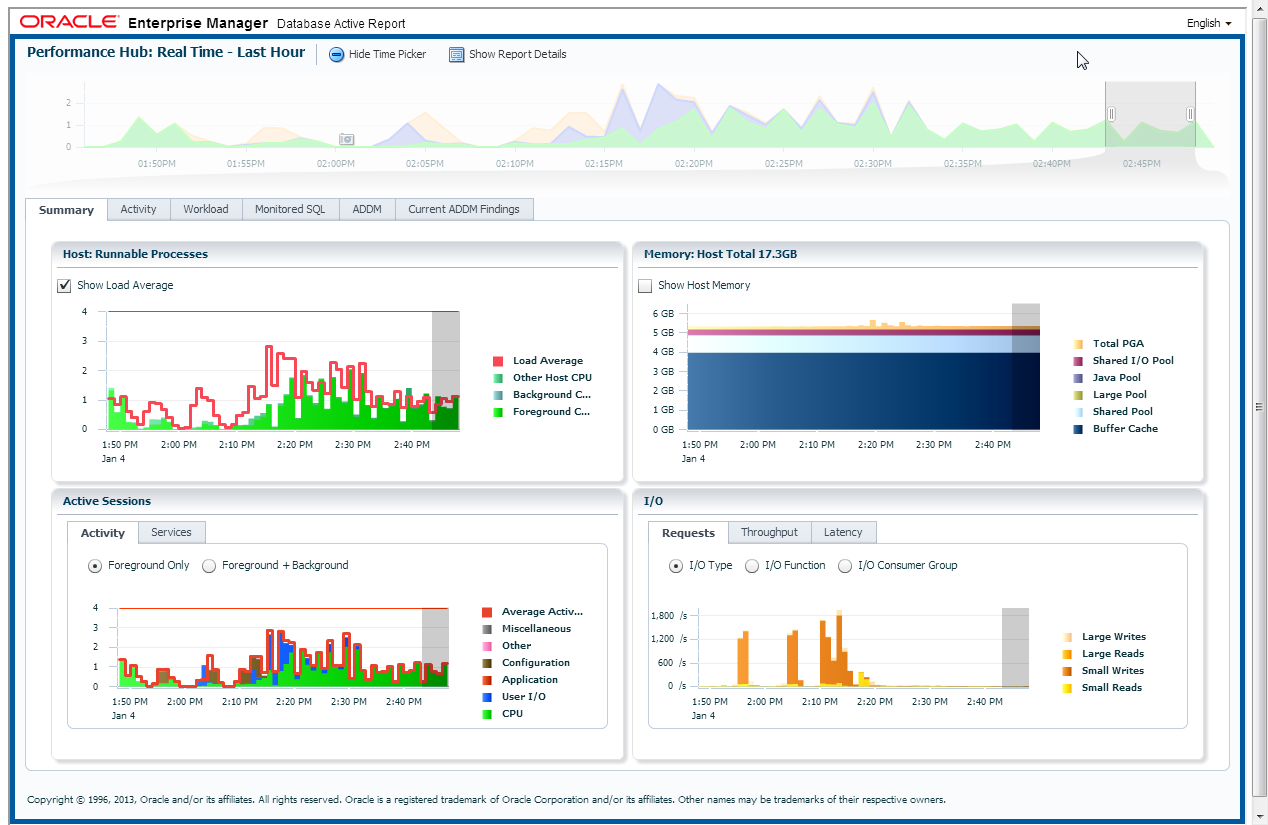Click the Buffer Cache legend icon
Image resolution: width=1268 pixels, height=825 pixels.
(1078, 429)
